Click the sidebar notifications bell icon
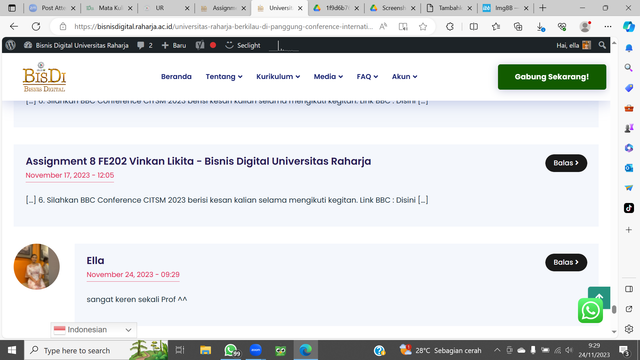Screen dimensions: 640x360 point(629,48)
